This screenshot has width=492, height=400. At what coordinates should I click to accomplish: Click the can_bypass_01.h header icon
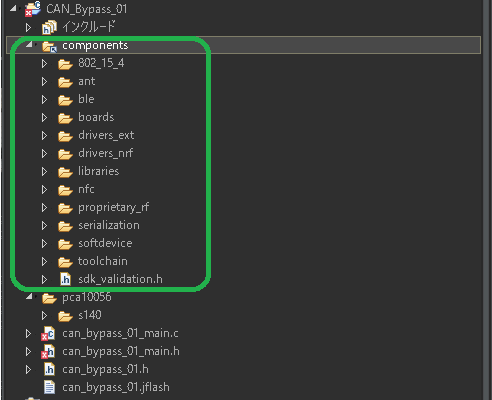pyautogui.click(x=49, y=369)
